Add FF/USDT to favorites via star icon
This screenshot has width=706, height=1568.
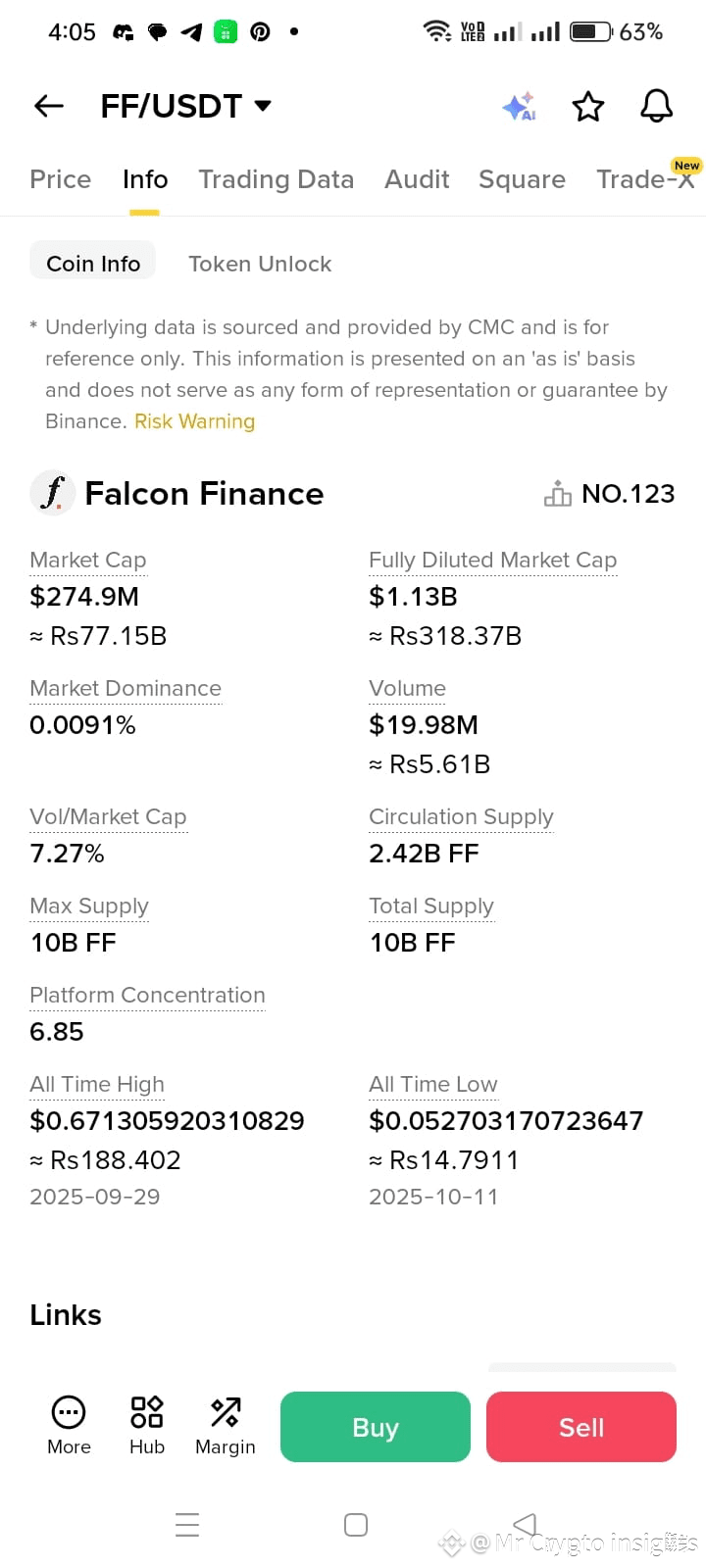pyautogui.click(x=588, y=106)
